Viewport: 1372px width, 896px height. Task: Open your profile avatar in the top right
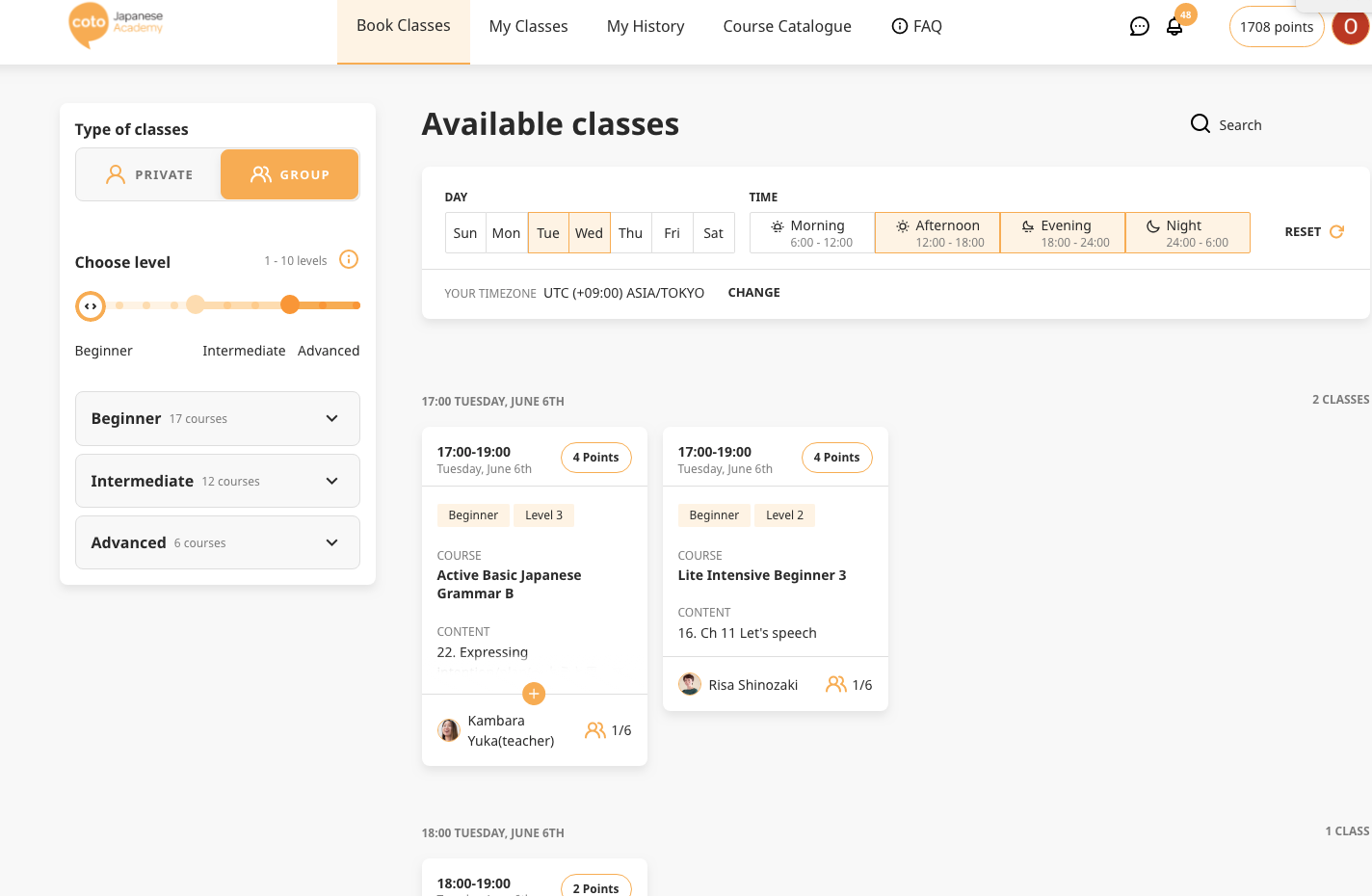pyautogui.click(x=1350, y=27)
